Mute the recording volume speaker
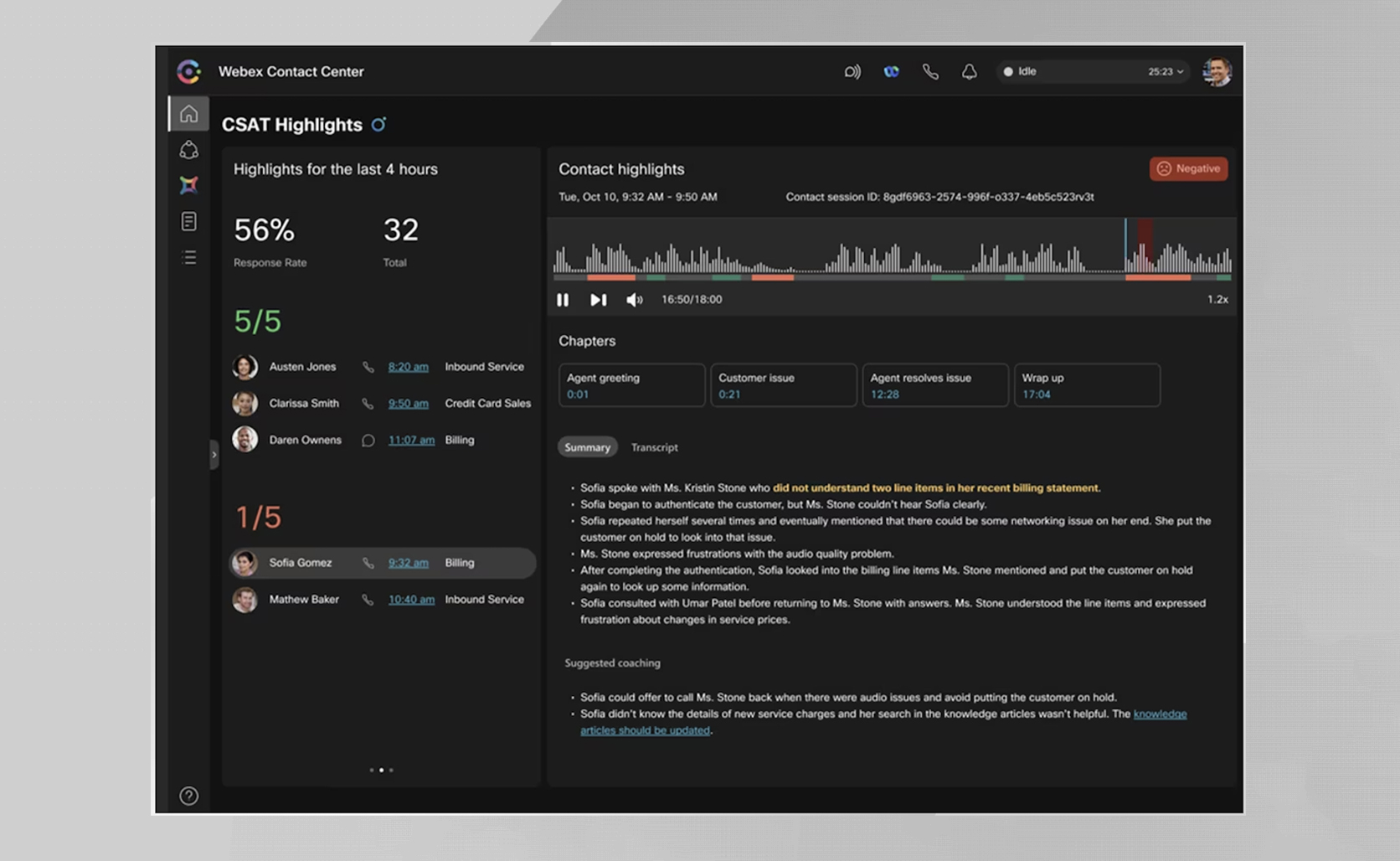Viewport: 1400px width, 861px height. coord(635,300)
